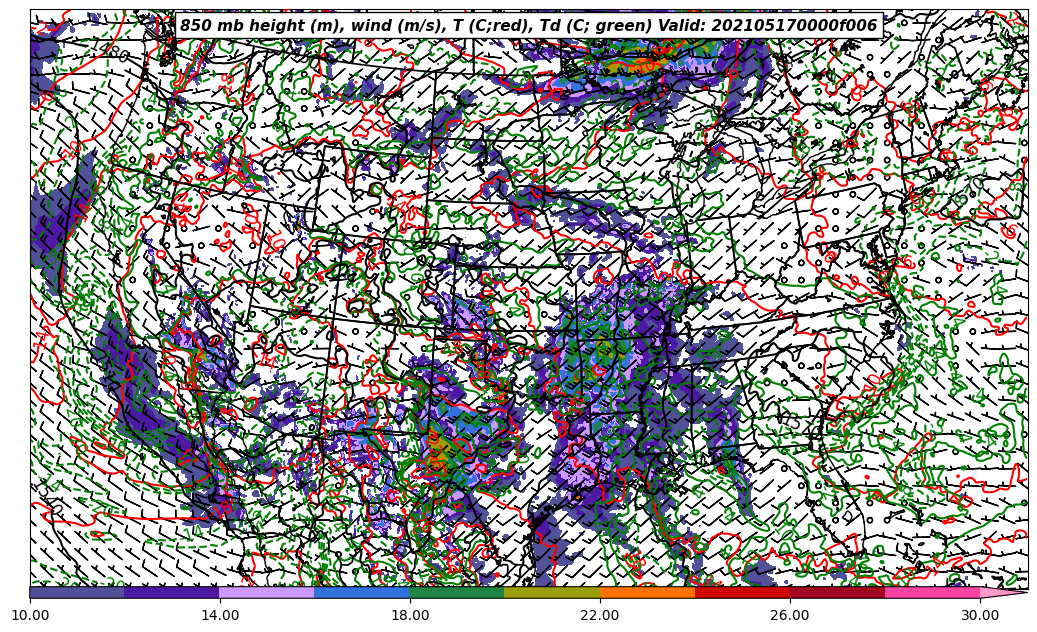The image size is (1037, 632).
Task: Click the 30.00 colorbar tick label
Action: tap(980, 615)
